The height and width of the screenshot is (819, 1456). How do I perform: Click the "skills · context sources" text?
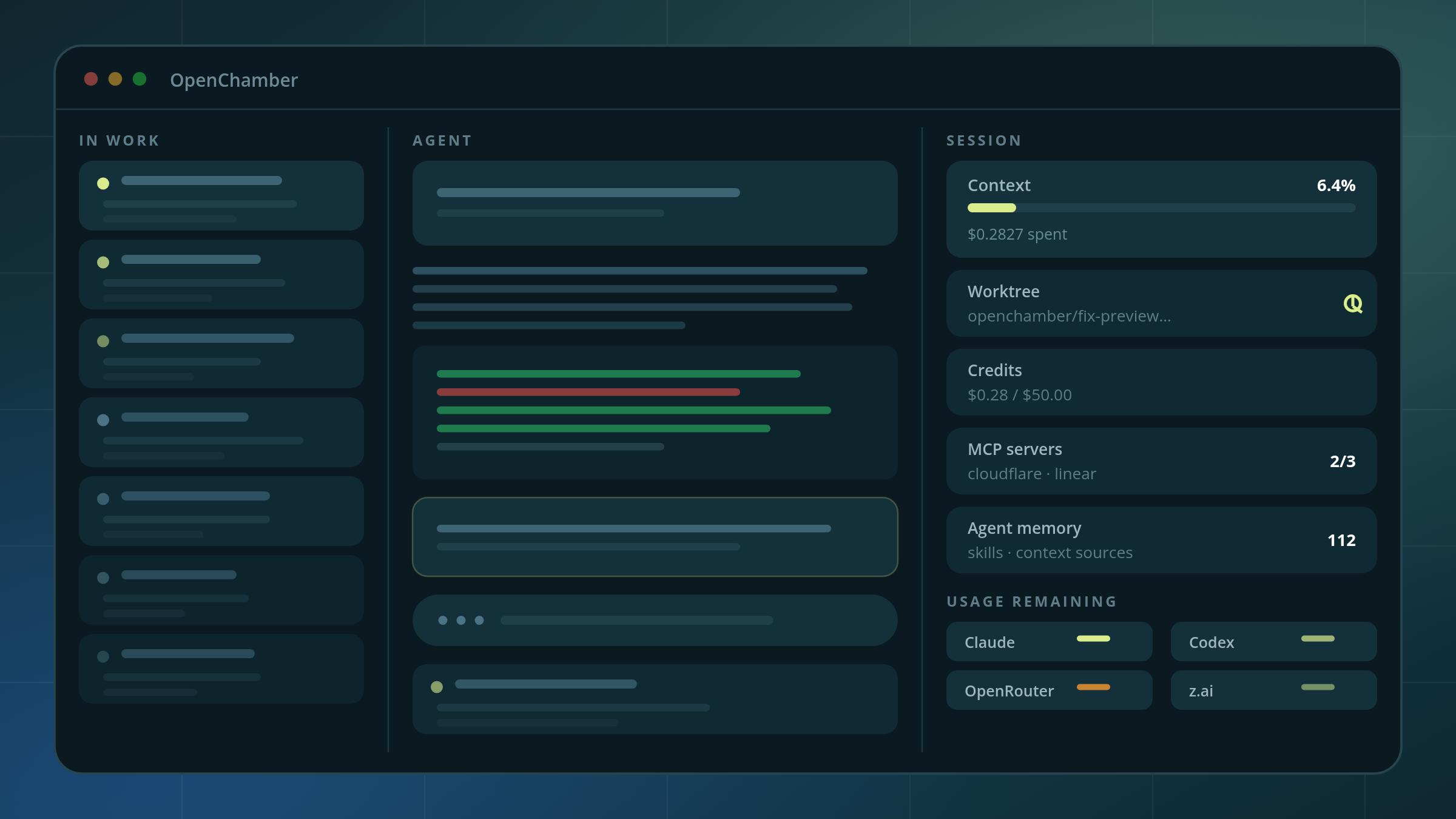(1050, 553)
